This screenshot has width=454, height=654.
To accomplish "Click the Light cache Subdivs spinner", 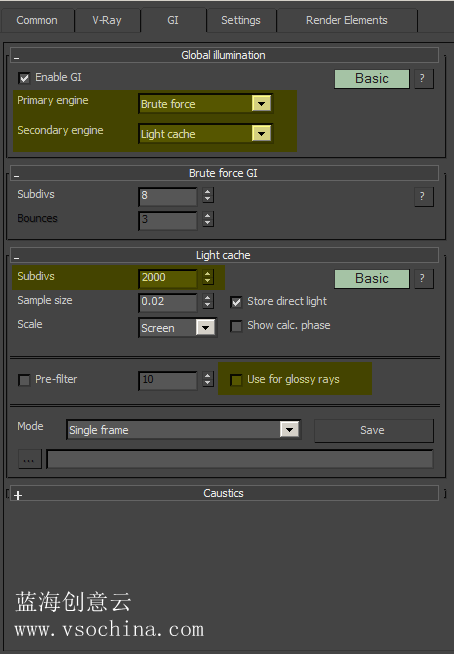I will point(208,277).
